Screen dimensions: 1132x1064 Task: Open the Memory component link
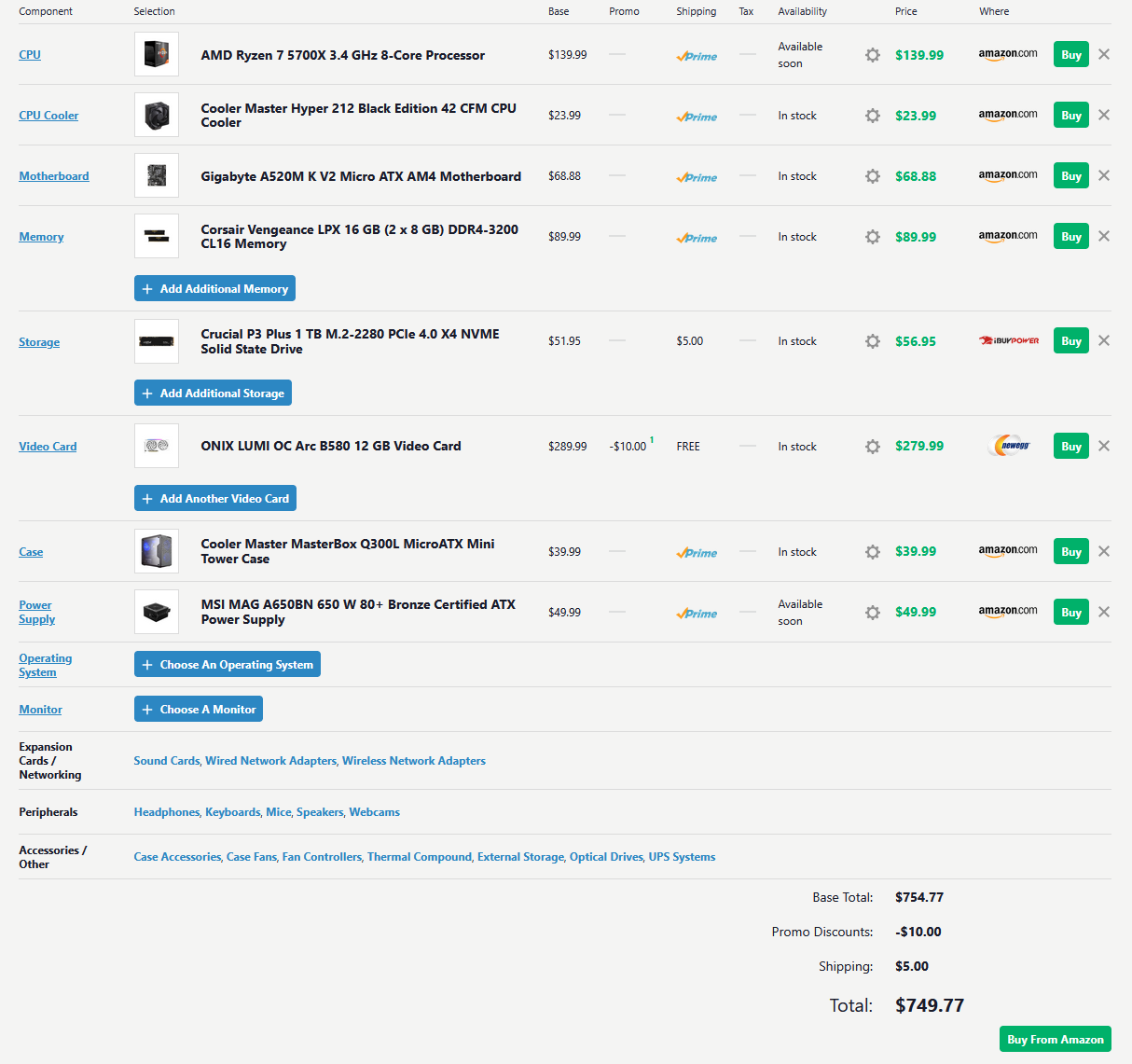point(41,236)
